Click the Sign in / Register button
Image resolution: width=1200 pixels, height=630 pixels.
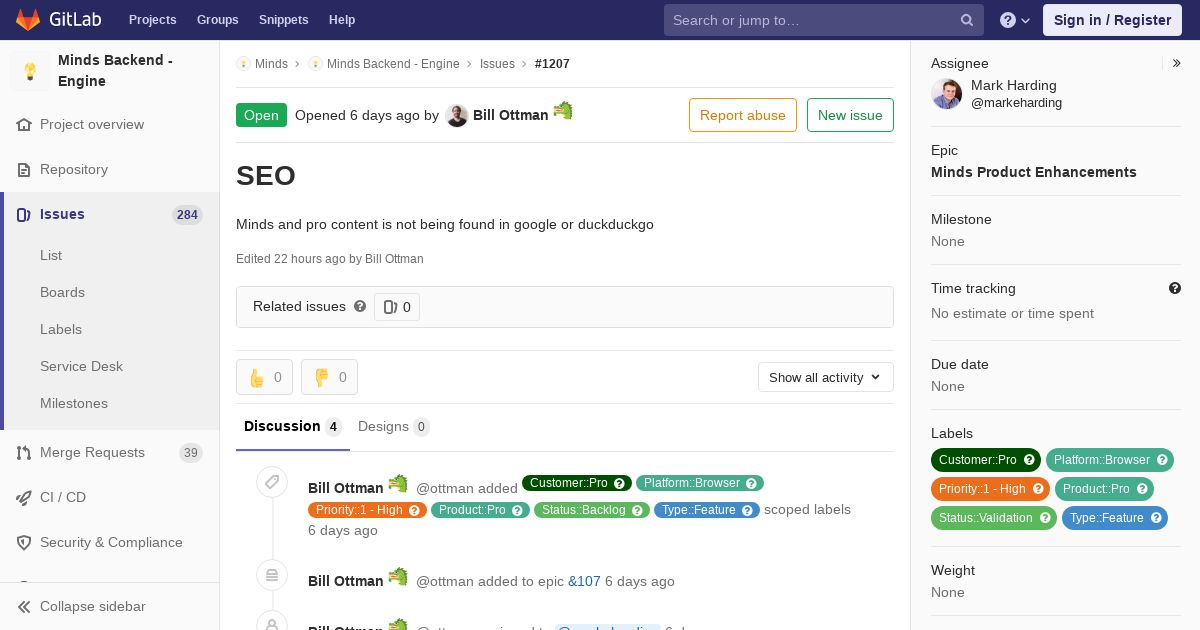(1112, 20)
